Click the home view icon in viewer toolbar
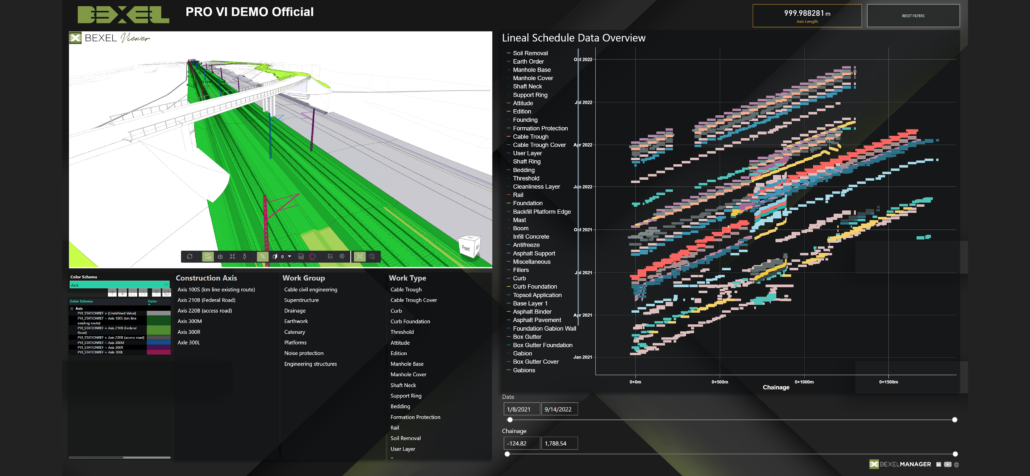The width and height of the screenshot is (1030, 476). [x=220, y=256]
